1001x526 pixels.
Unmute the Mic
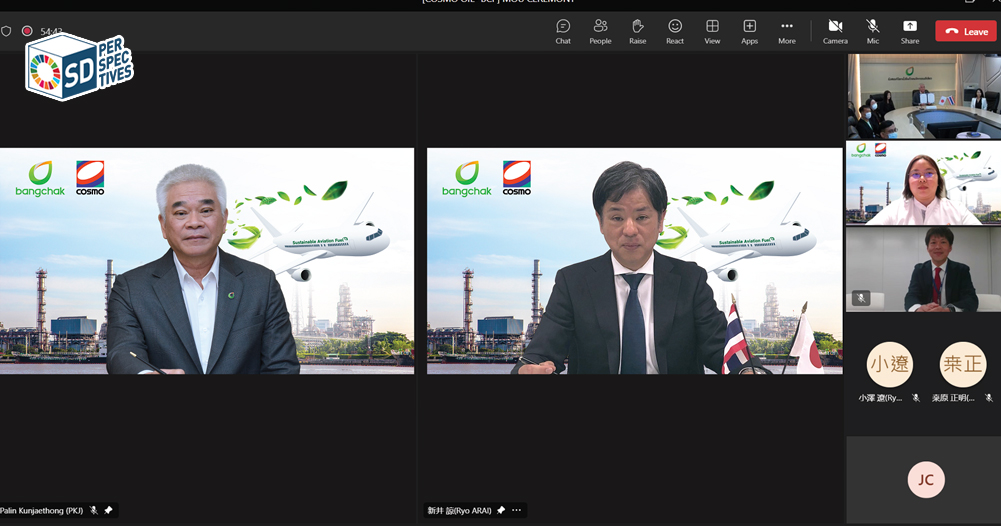point(873,31)
